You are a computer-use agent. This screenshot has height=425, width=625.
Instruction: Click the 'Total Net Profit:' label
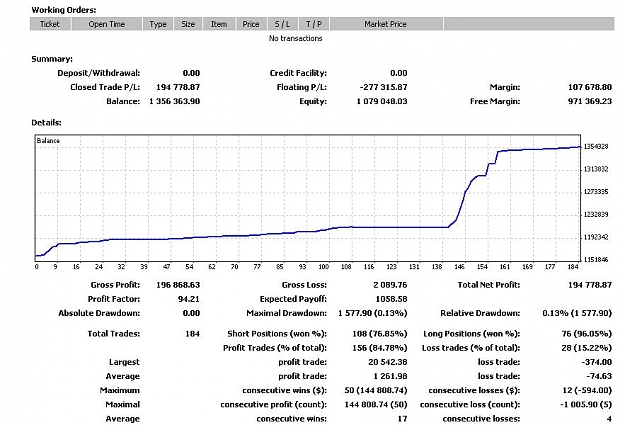489,285
